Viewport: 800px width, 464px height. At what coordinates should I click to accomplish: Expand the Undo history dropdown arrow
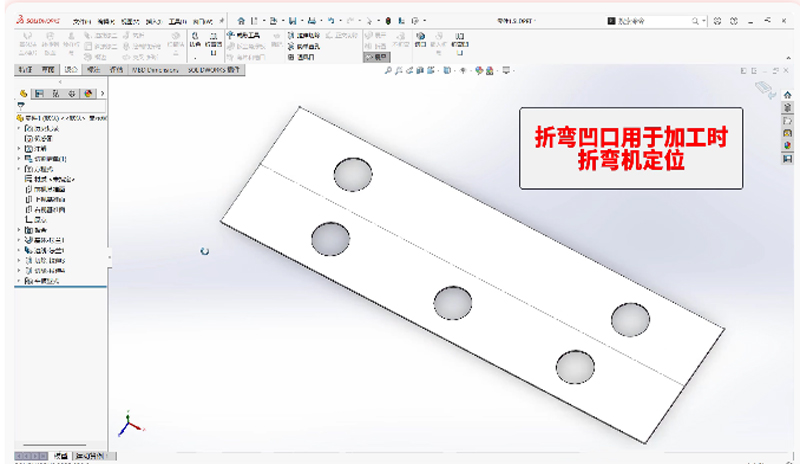click(340, 21)
